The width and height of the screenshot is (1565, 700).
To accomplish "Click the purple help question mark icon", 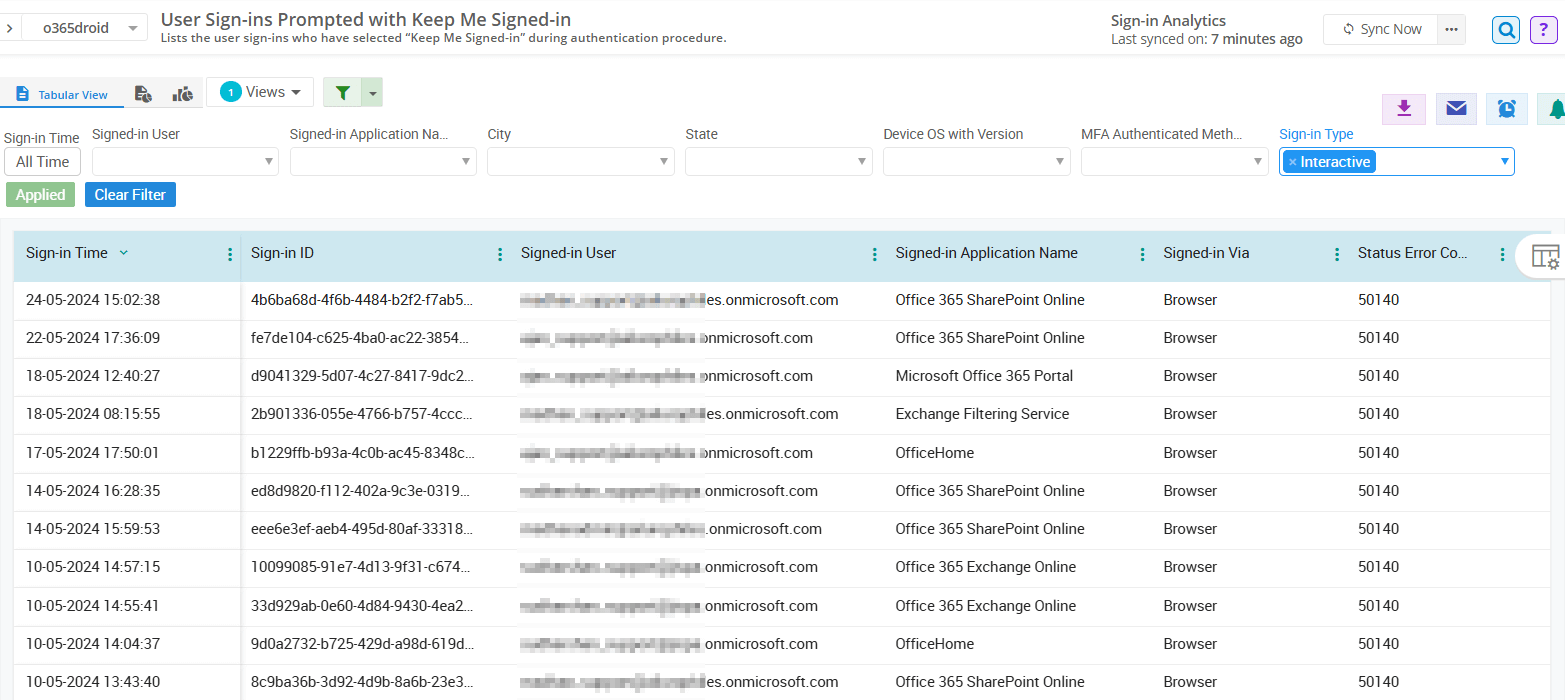I will 1544,30.
